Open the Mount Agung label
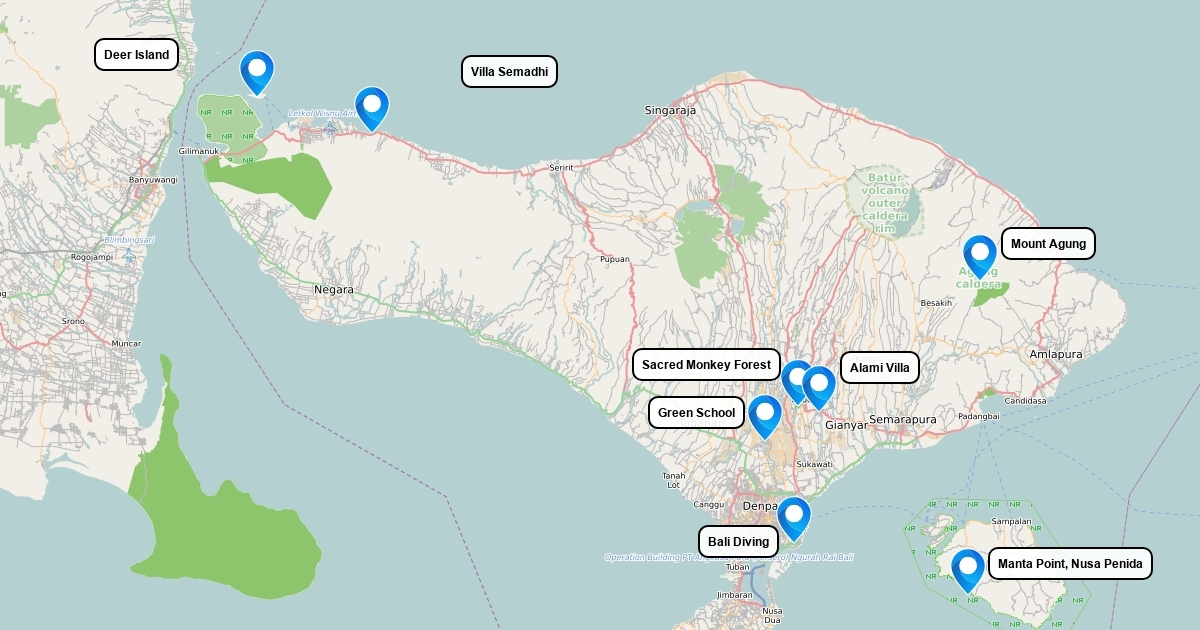 click(x=1048, y=244)
